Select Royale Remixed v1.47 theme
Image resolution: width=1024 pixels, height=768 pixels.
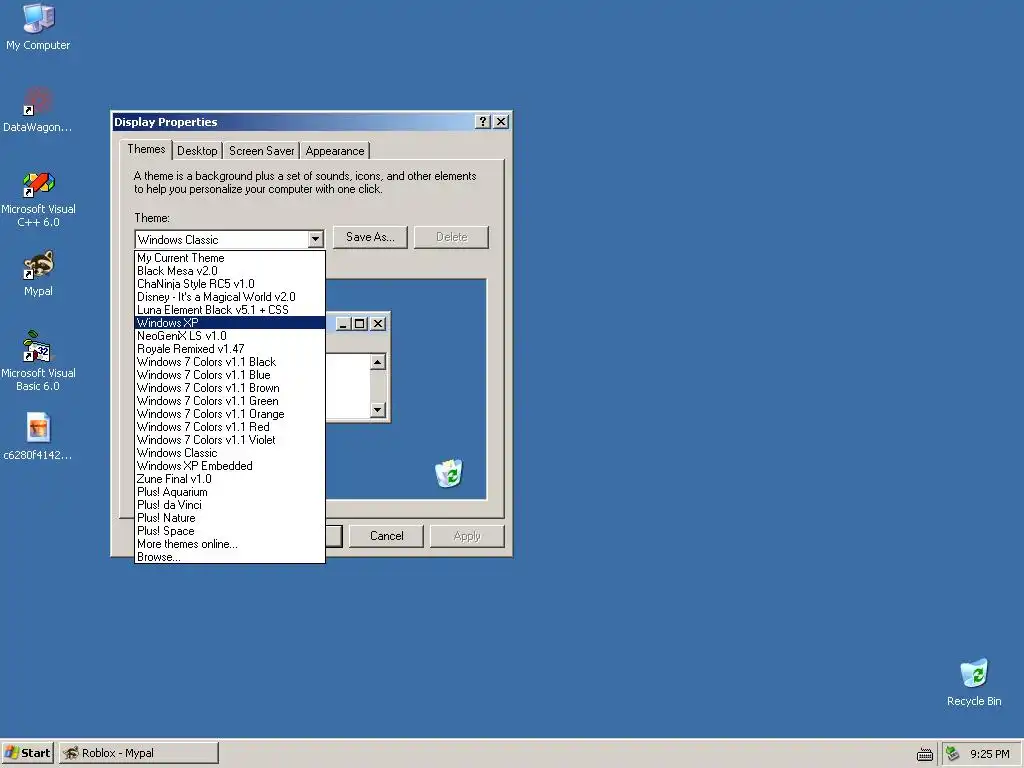tap(230, 349)
